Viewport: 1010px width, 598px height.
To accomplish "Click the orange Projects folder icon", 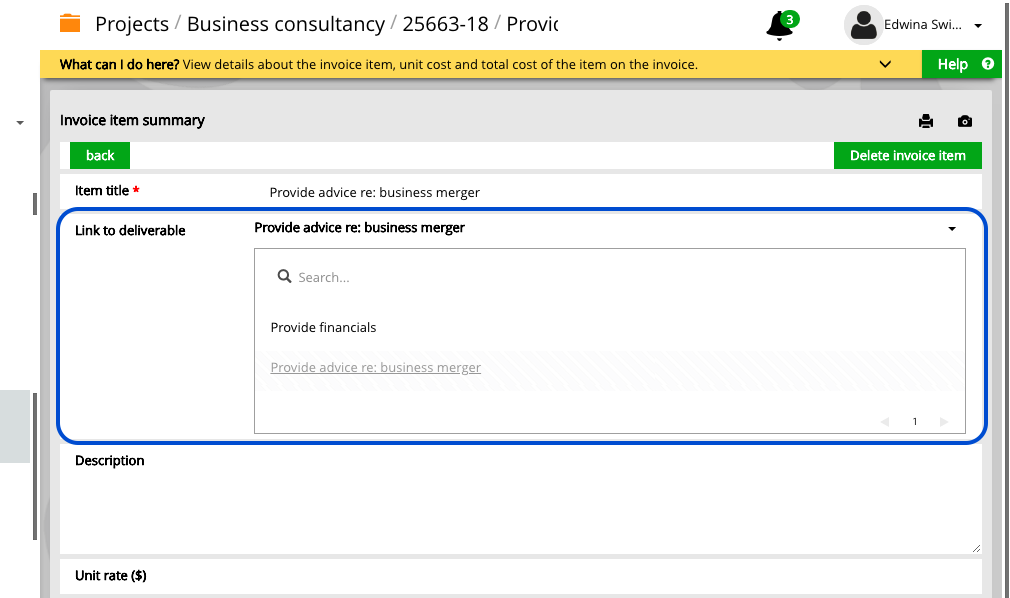I will point(70,23).
